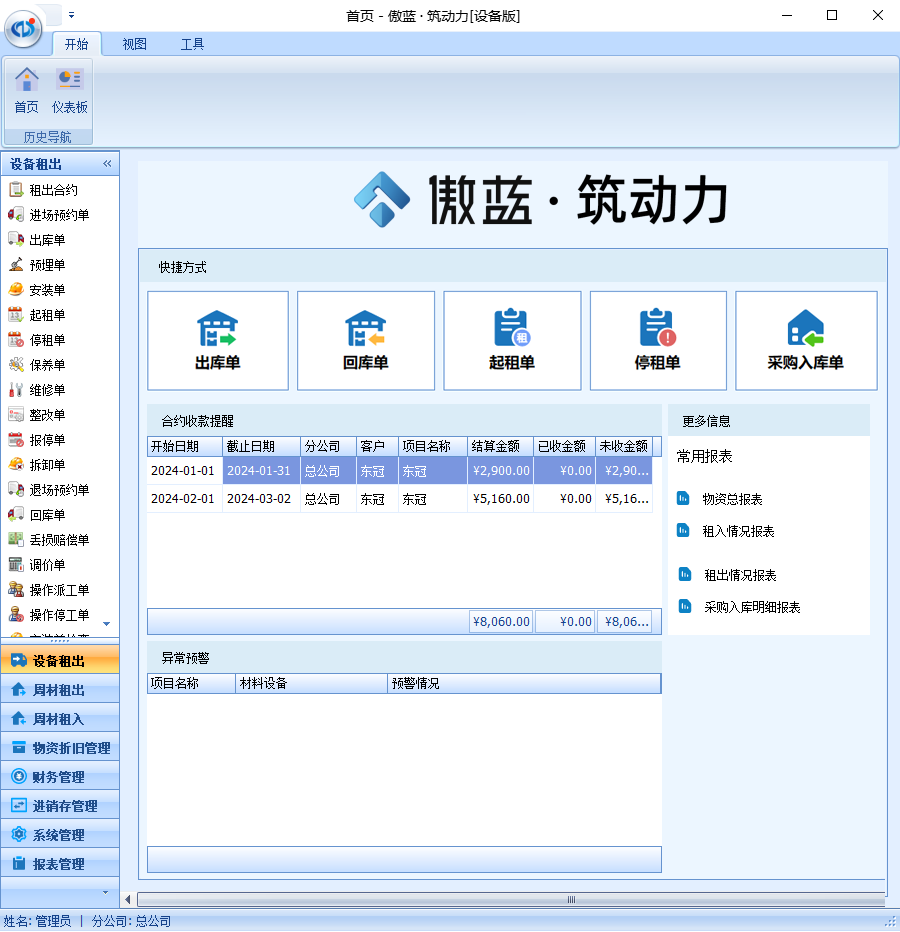Open the 首页 (Home) icon in ribbon

click(x=26, y=88)
